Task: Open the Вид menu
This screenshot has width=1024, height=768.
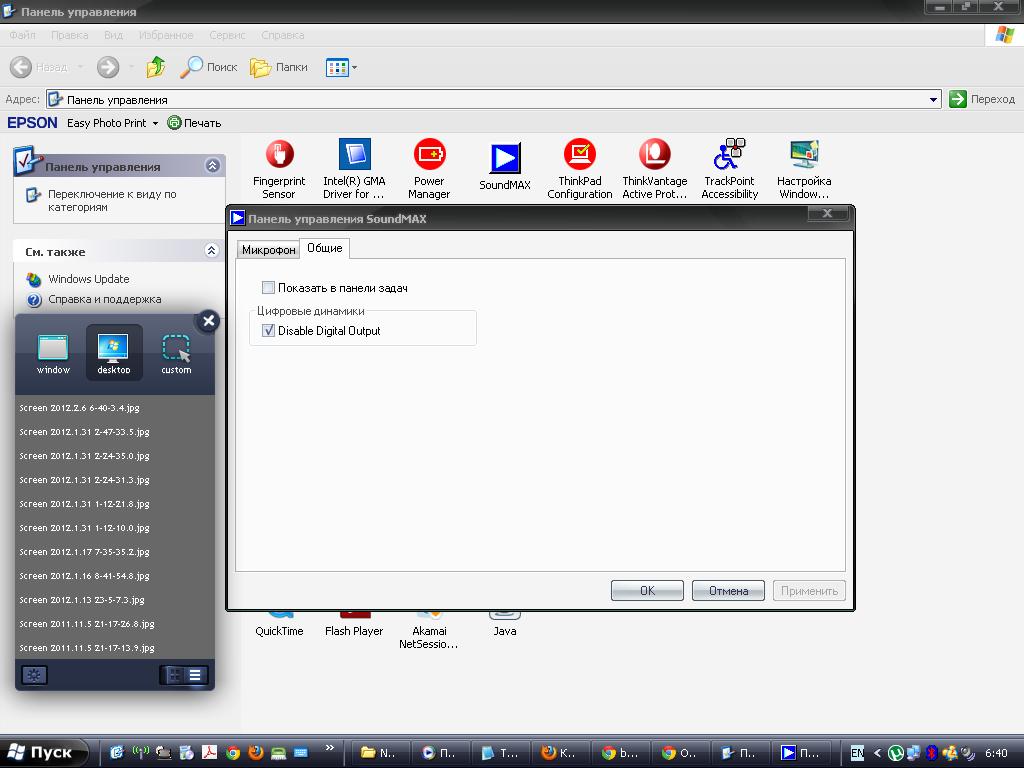Action: pyautogui.click(x=113, y=35)
